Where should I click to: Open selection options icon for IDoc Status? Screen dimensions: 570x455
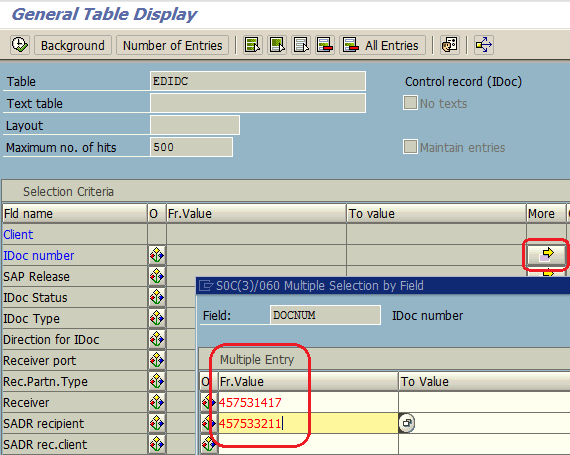coord(157,297)
